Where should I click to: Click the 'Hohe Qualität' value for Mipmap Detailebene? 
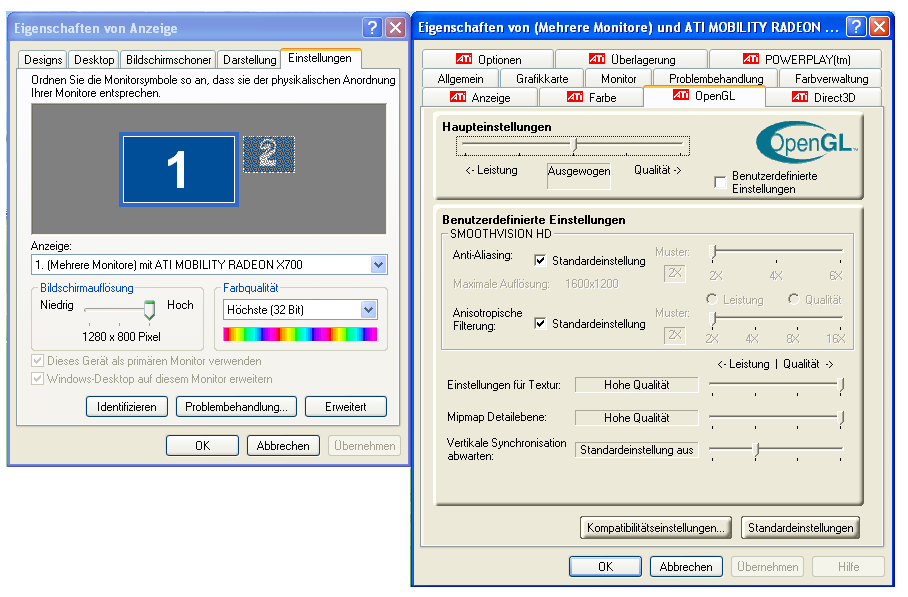click(636, 417)
